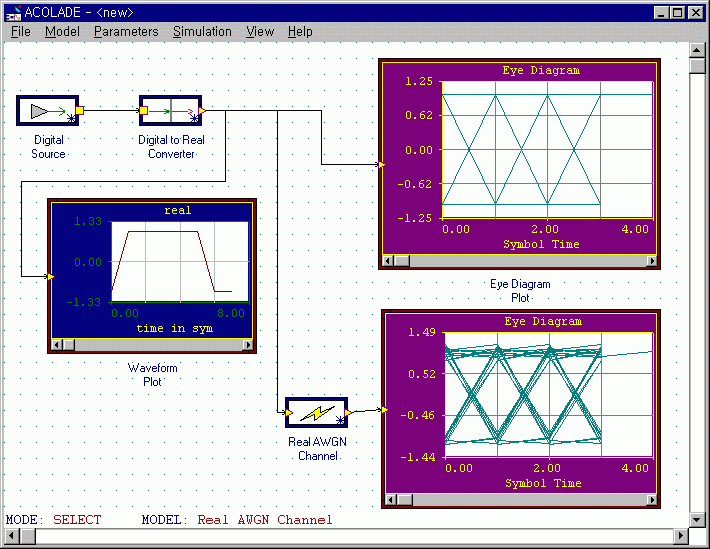Image resolution: width=710 pixels, height=549 pixels.
Task: Click the Eye Diagram Plot label text
Action: pos(520,290)
